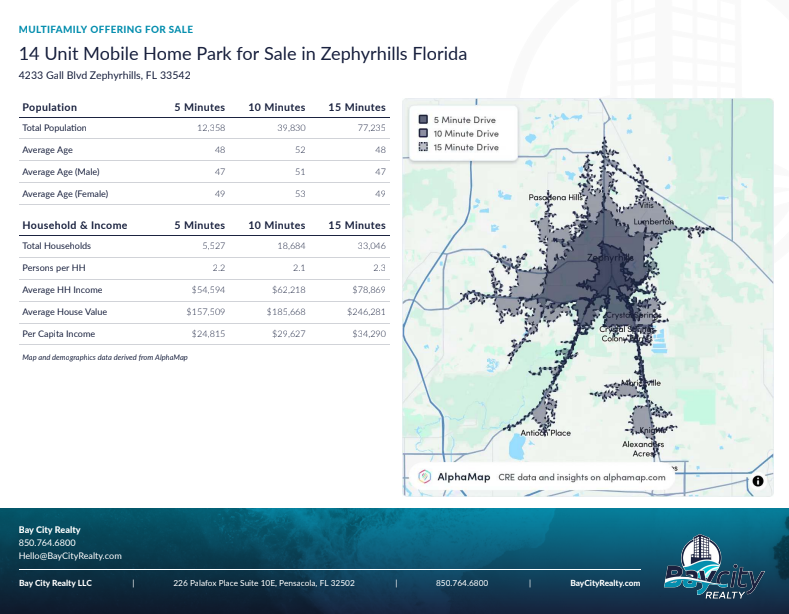This screenshot has height=614, width=789.
Task: Click the 10 Minute Drive legend swatch
Action: click(x=423, y=133)
